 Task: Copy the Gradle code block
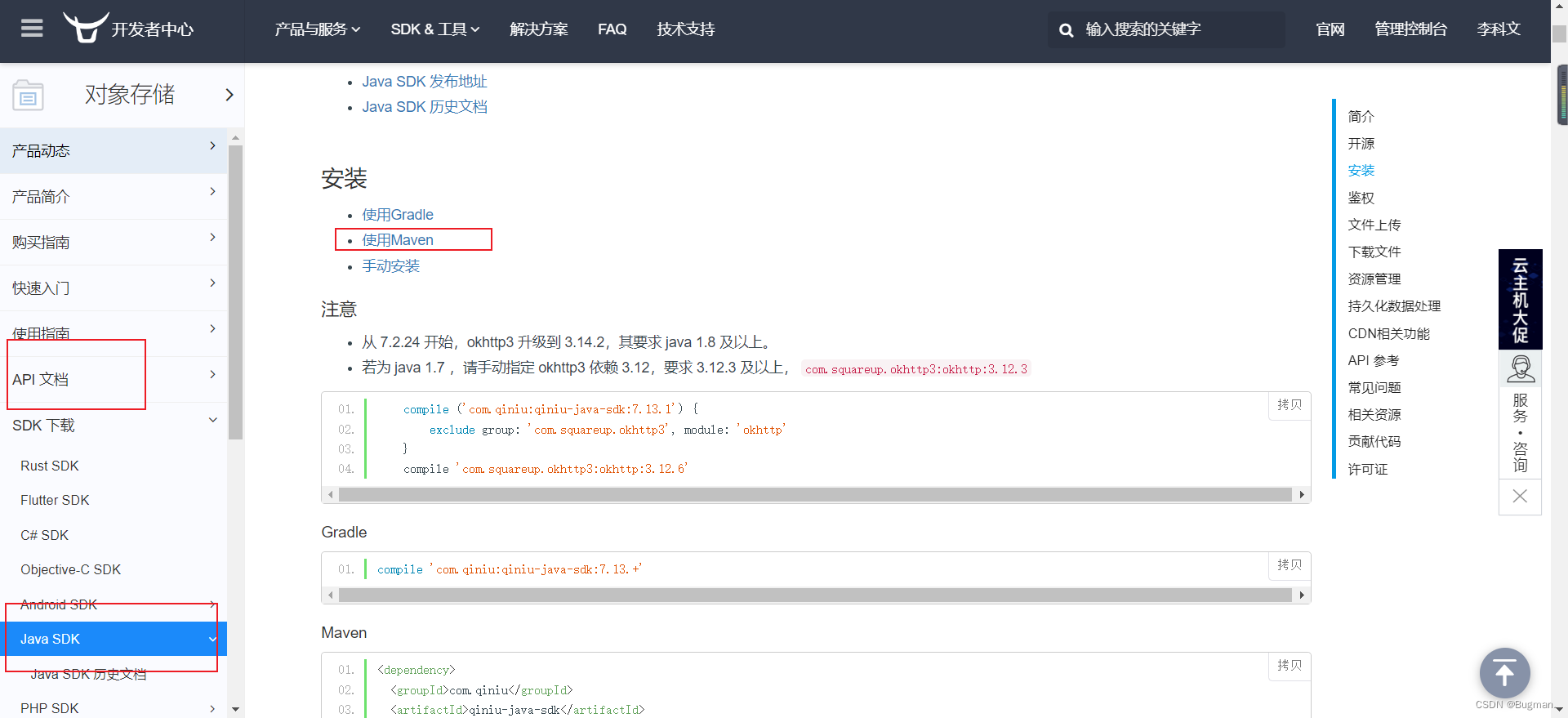(1290, 565)
